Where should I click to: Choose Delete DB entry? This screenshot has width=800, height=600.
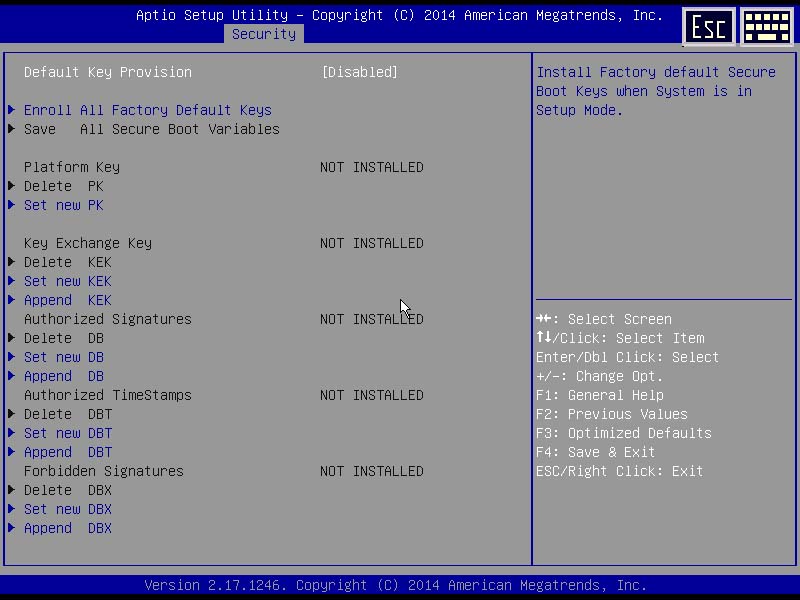pyautogui.click(x=64, y=338)
